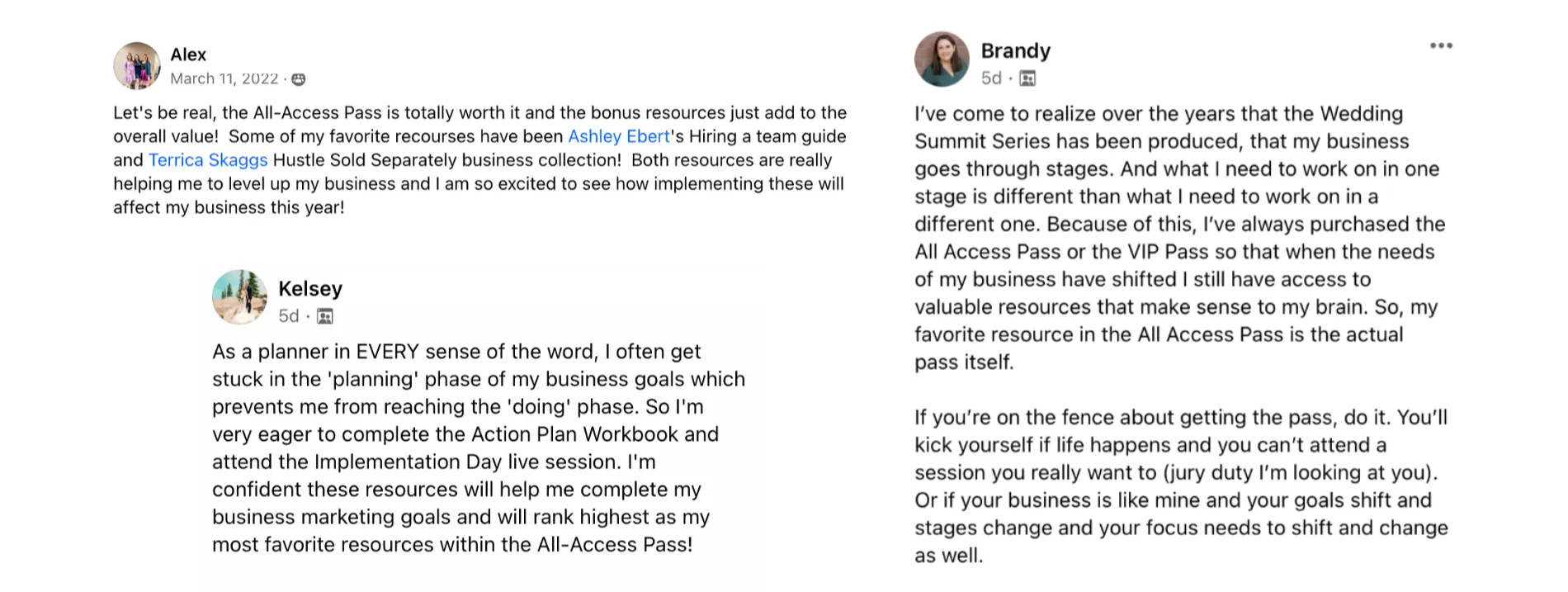Image resolution: width=1568 pixels, height=592 pixels.
Task: Click the group audience icon under Brandy
Action: (x=1027, y=78)
